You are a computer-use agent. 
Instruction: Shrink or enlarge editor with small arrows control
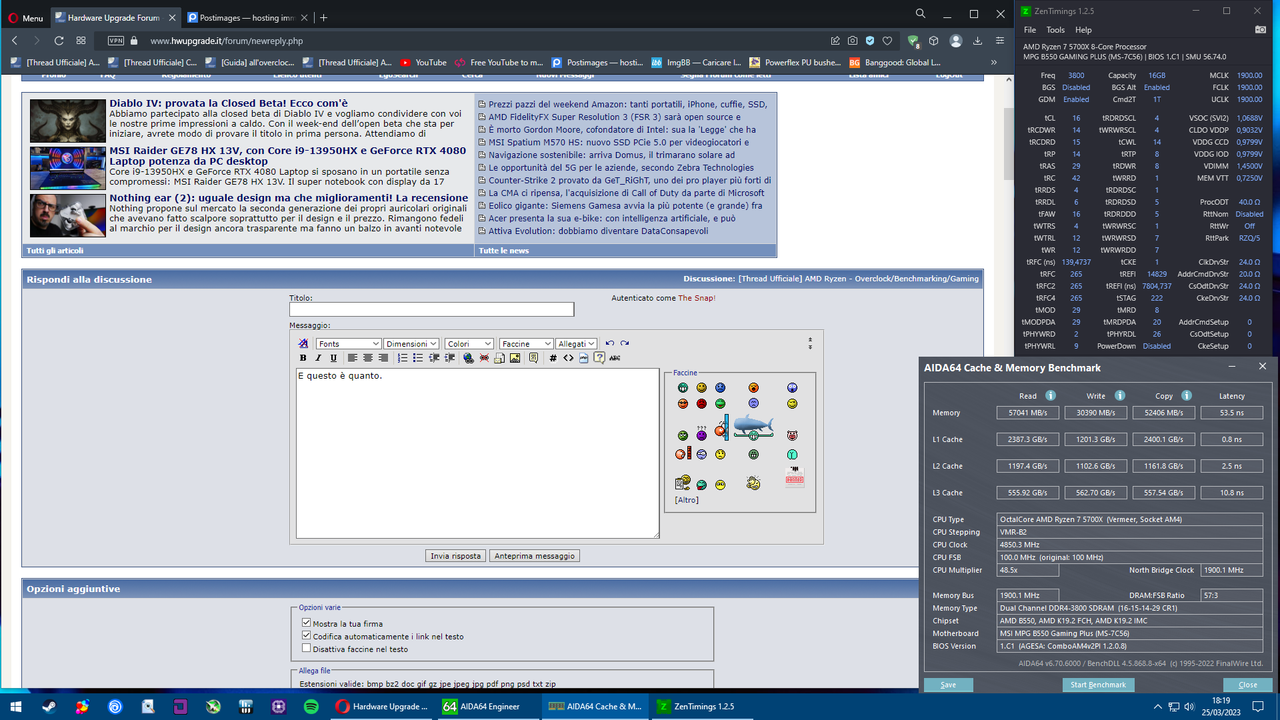(x=810, y=343)
